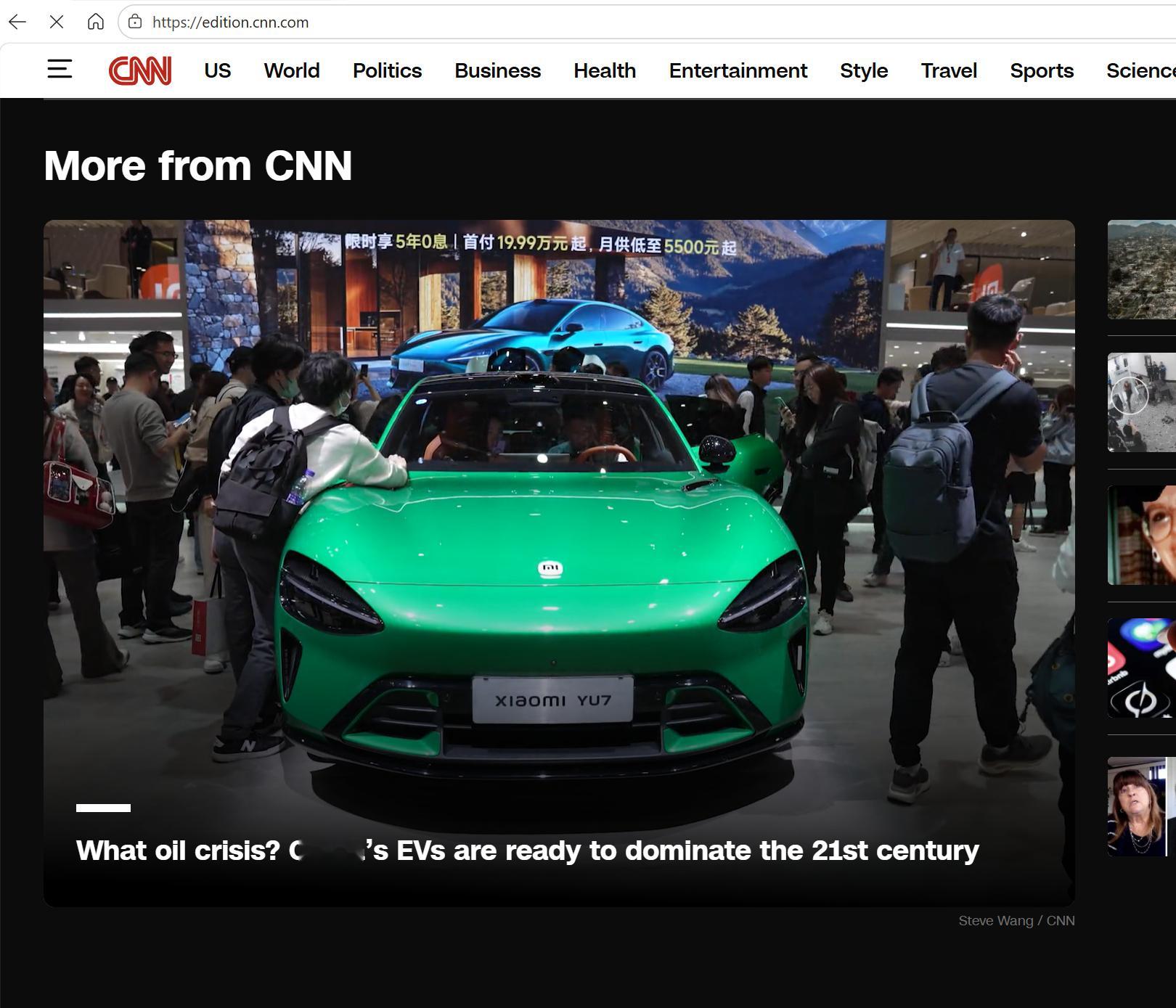The height and width of the screenshot is (1008, 1176).
Task: Open the Health section
Action: pyautogui.click(x=605, y=70)
